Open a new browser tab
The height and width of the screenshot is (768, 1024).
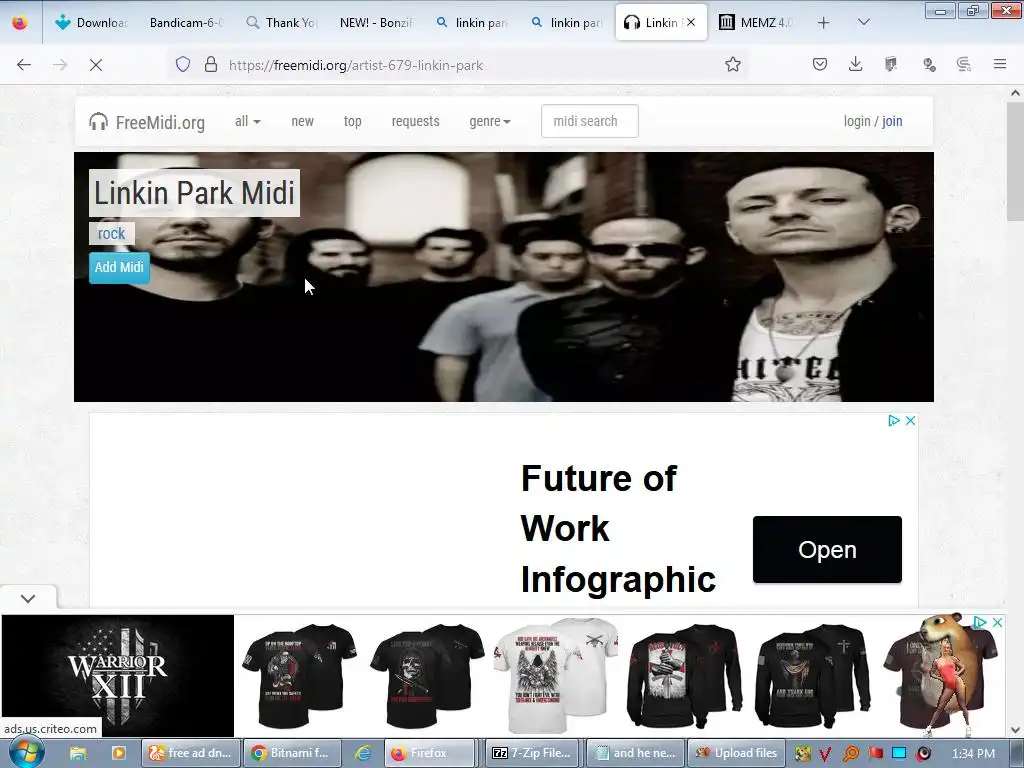pyautogui.click(x=824, y=22)
